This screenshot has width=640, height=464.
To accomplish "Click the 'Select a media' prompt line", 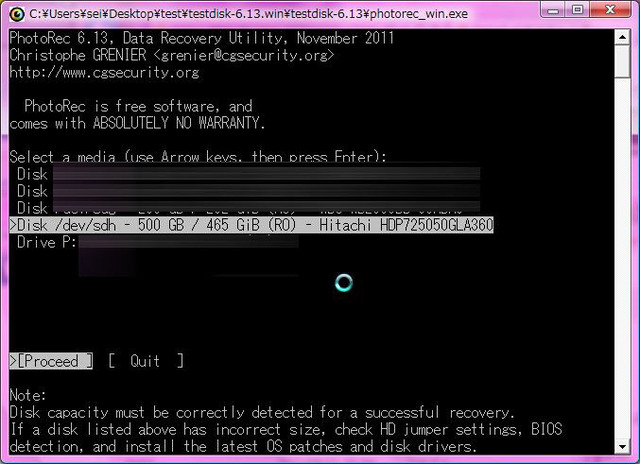I will pos(198,157).
